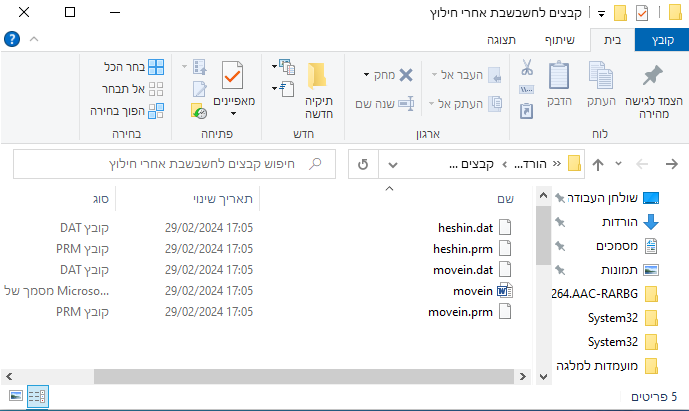Go up one folder level
Viewport: 689px width, 411px height.
pyautogui.click(x=598, y=164)
